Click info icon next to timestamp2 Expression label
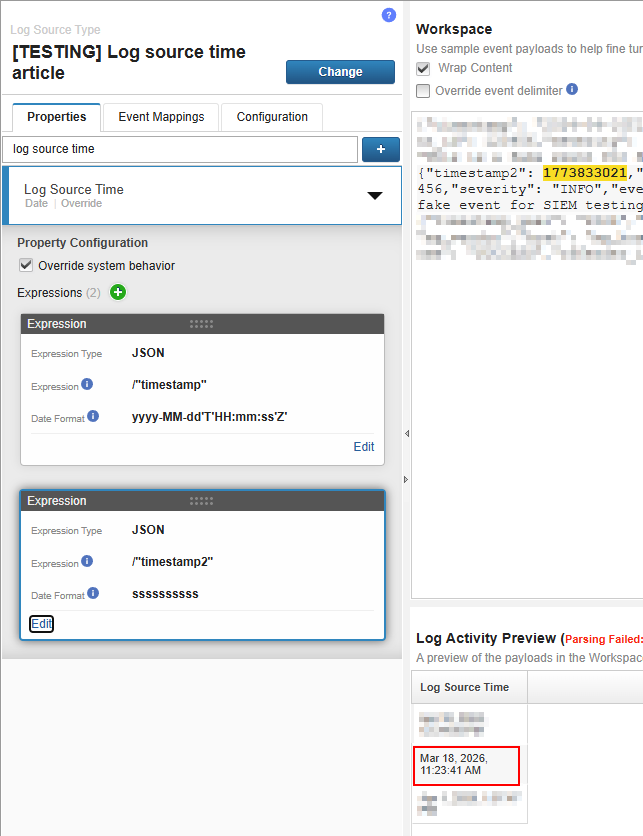This screenshot has height=836, width=643. pos(87,561)
